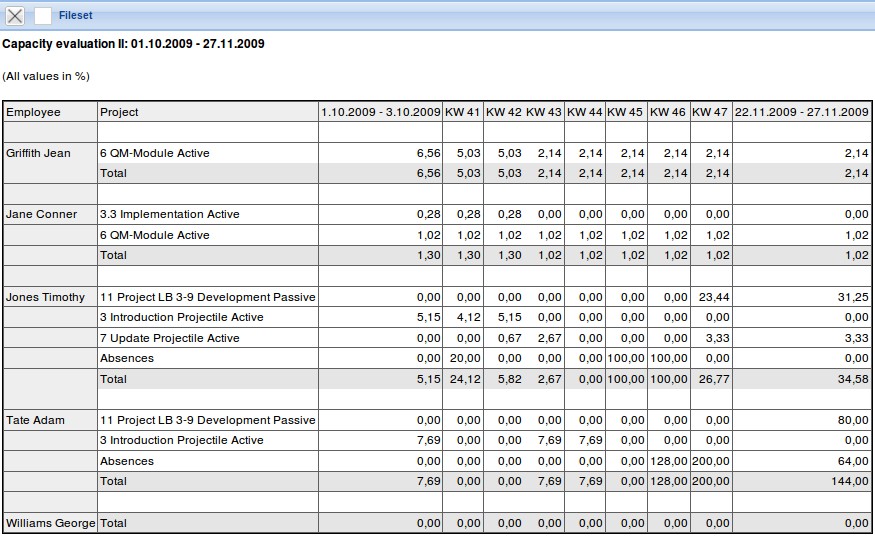Screen dimensions: 875x536
Task: Select the KW 41 column header
Action: pyautogui.click(x=463, y=112)
